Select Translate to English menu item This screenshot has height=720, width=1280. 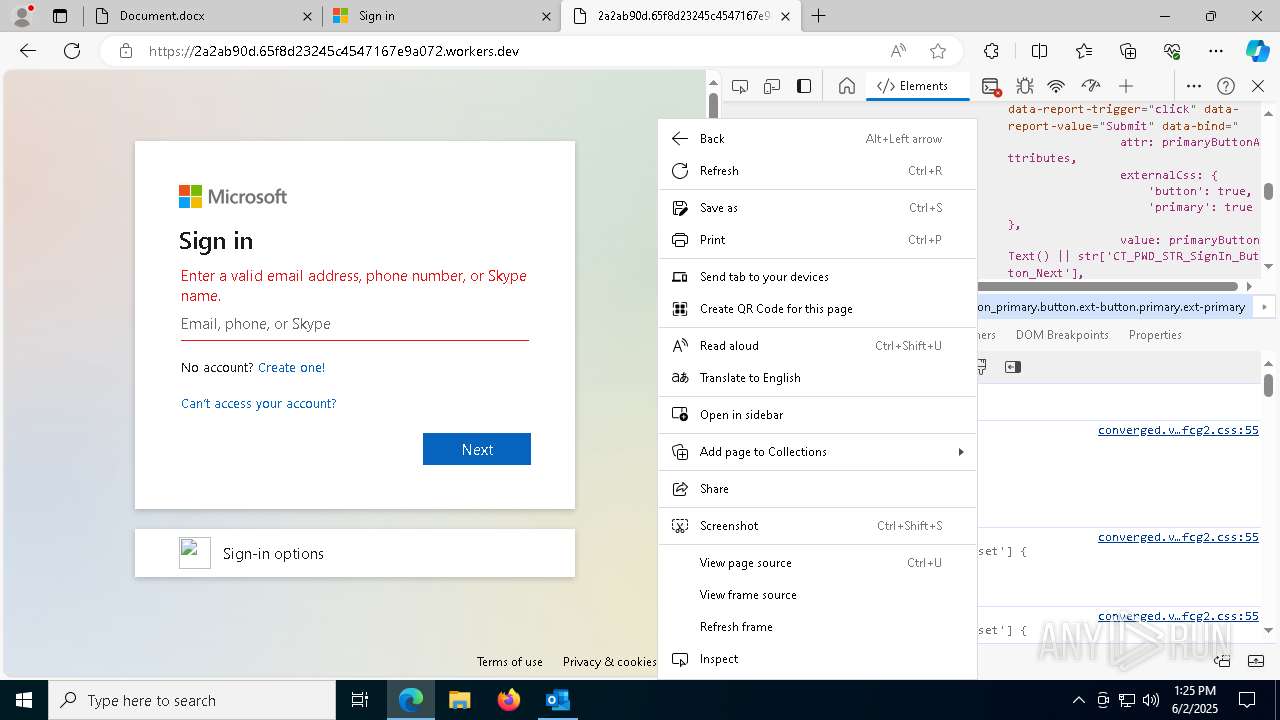pos(817,378)
